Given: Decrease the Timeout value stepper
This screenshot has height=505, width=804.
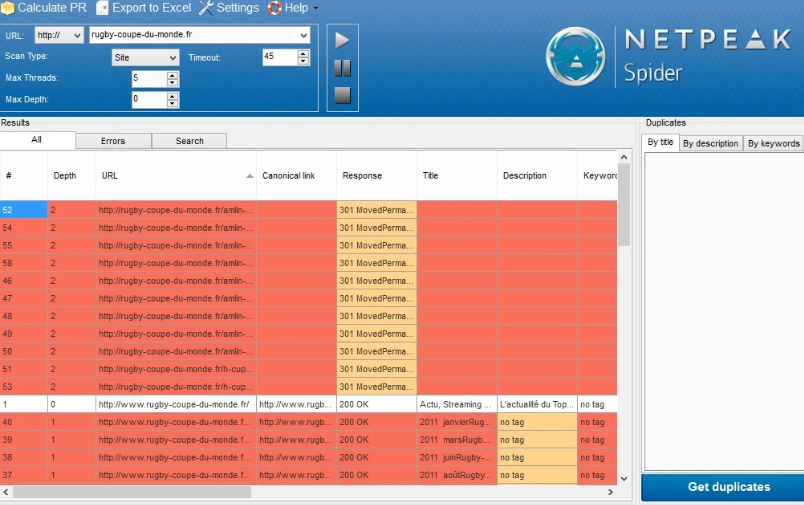Looking at the screenshot, I should 304,61.
